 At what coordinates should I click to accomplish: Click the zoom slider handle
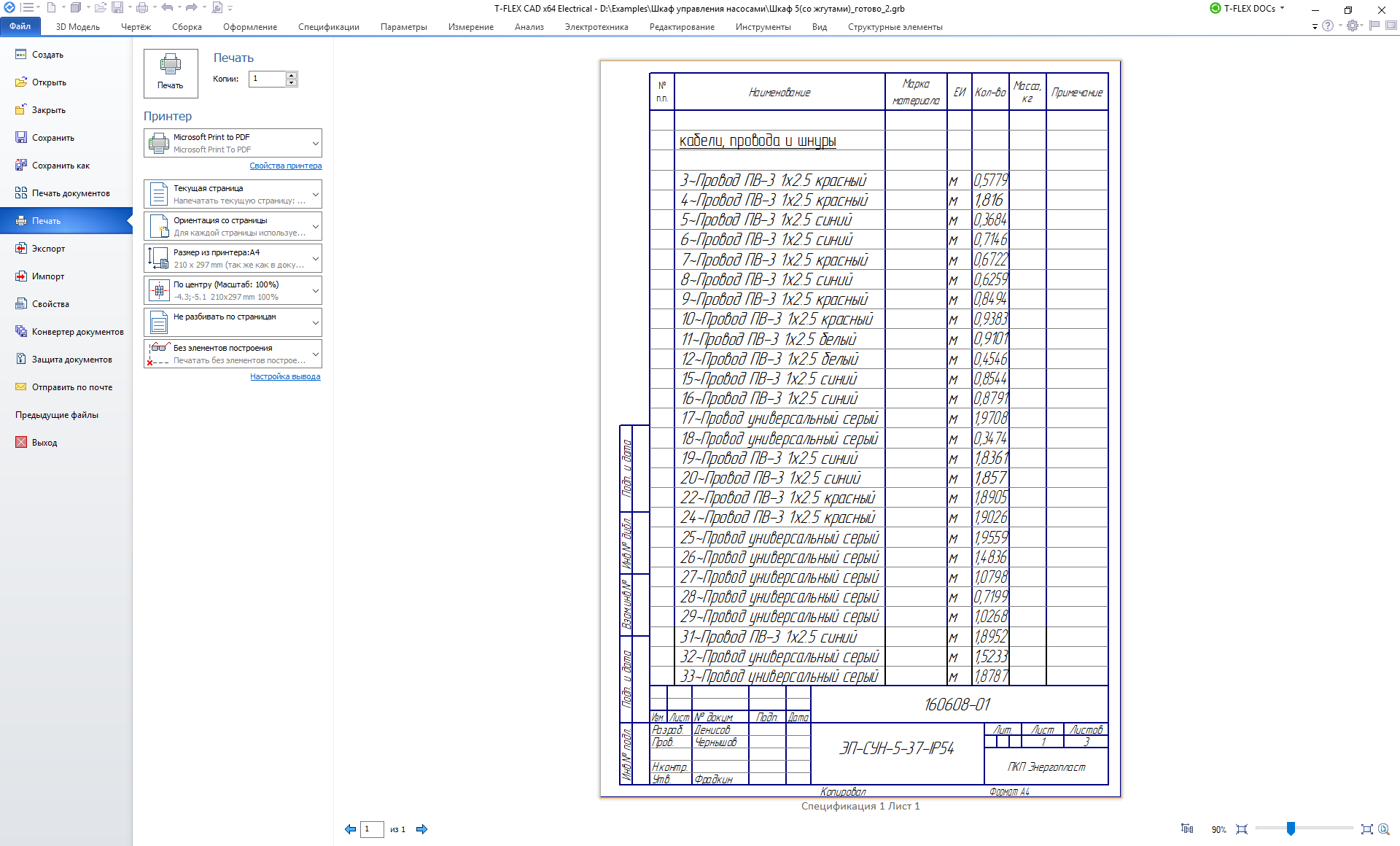[1291, 828]
